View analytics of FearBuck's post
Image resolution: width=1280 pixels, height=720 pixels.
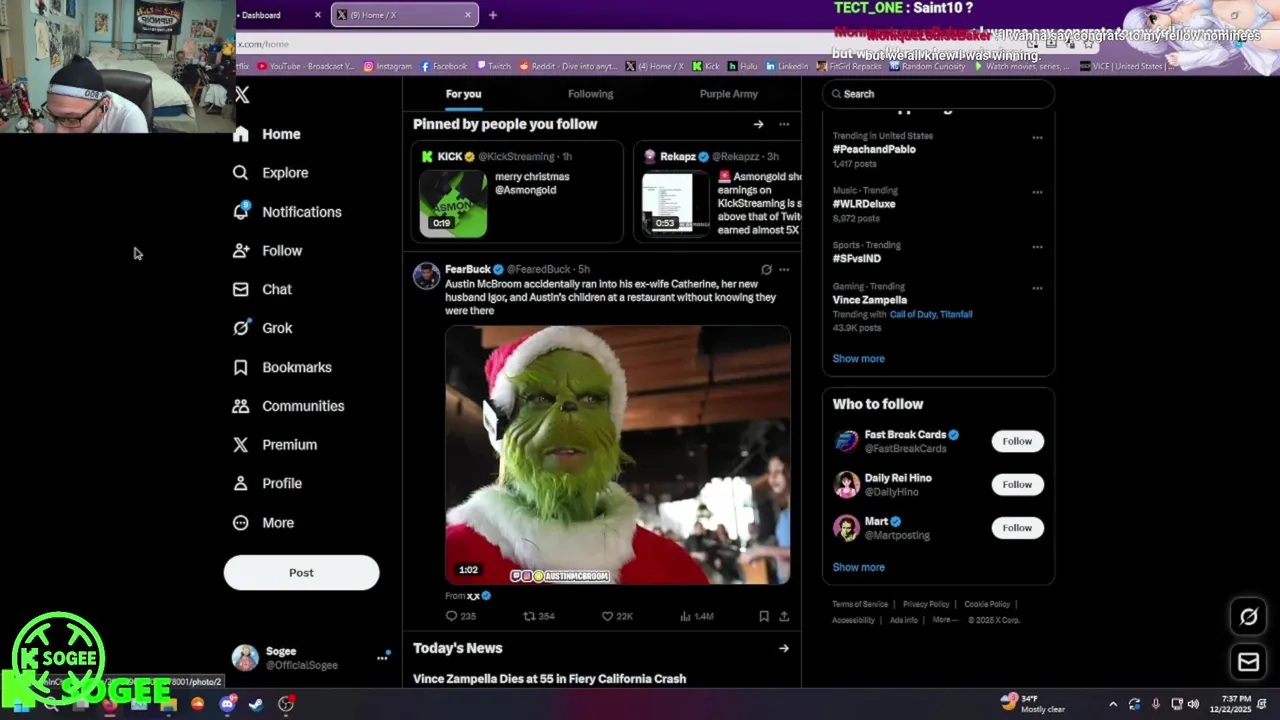coord(696,616)
